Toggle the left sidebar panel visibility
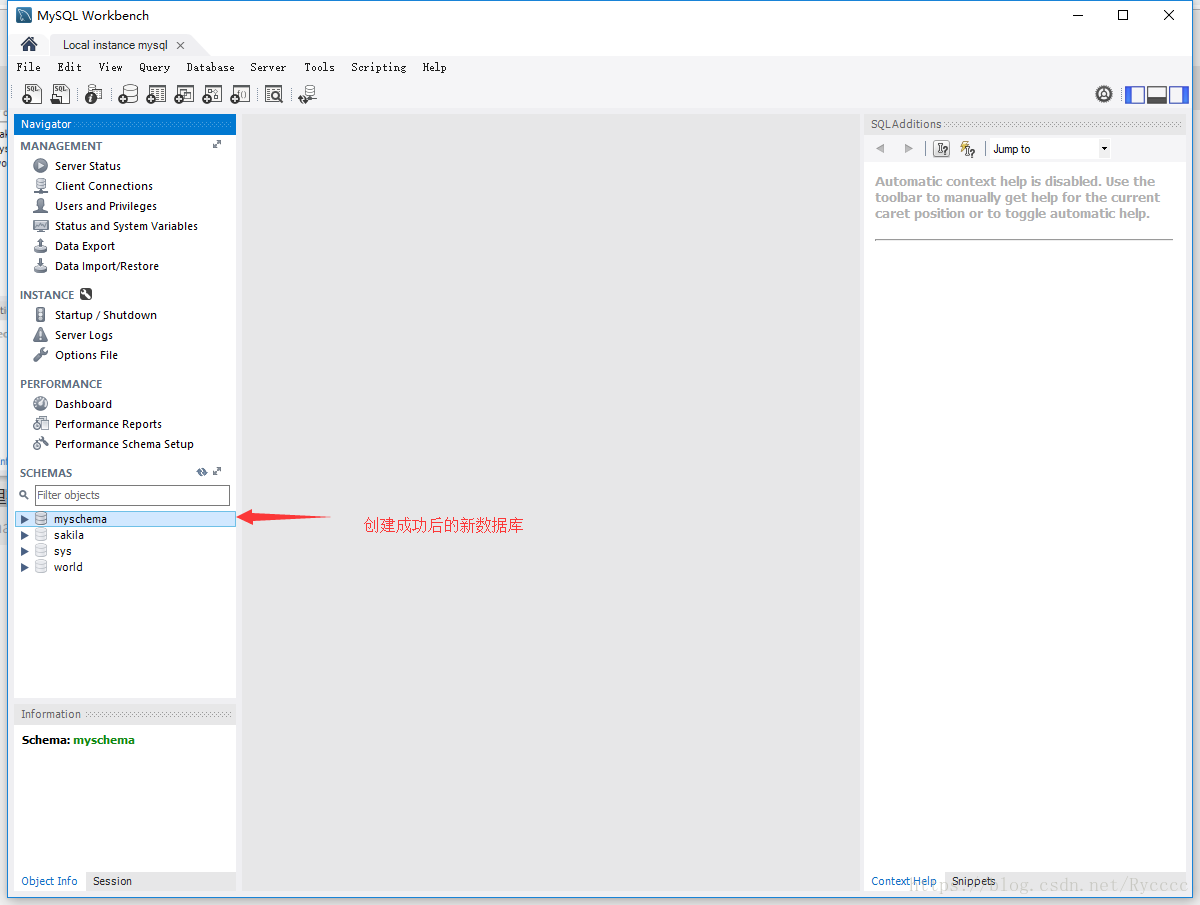 tap(1135, 95)
